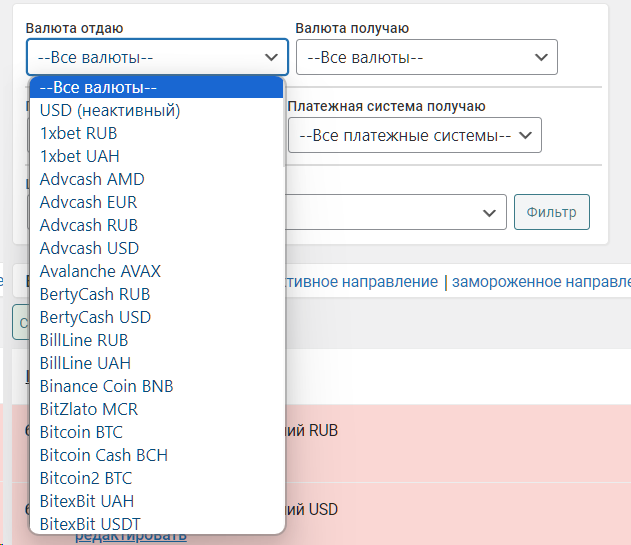Screen dimensions: 631x545
Task: Select 'Advcash AMD' option
Action: [x=92, y=179]
